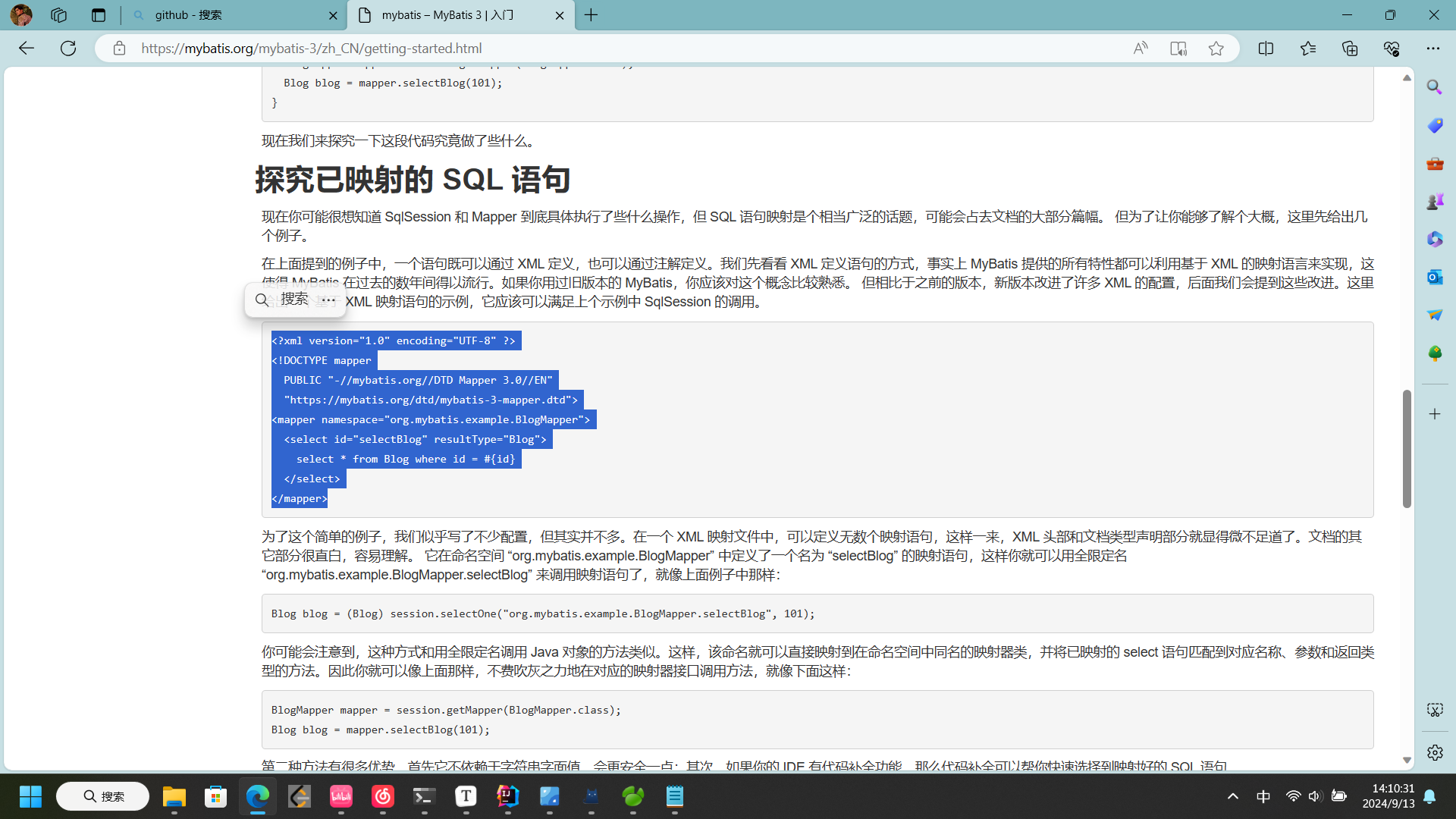Click the Read aloud icon in address bar
The width and height of the screenshot is (1456, 819).
[x=1140, y=49]
